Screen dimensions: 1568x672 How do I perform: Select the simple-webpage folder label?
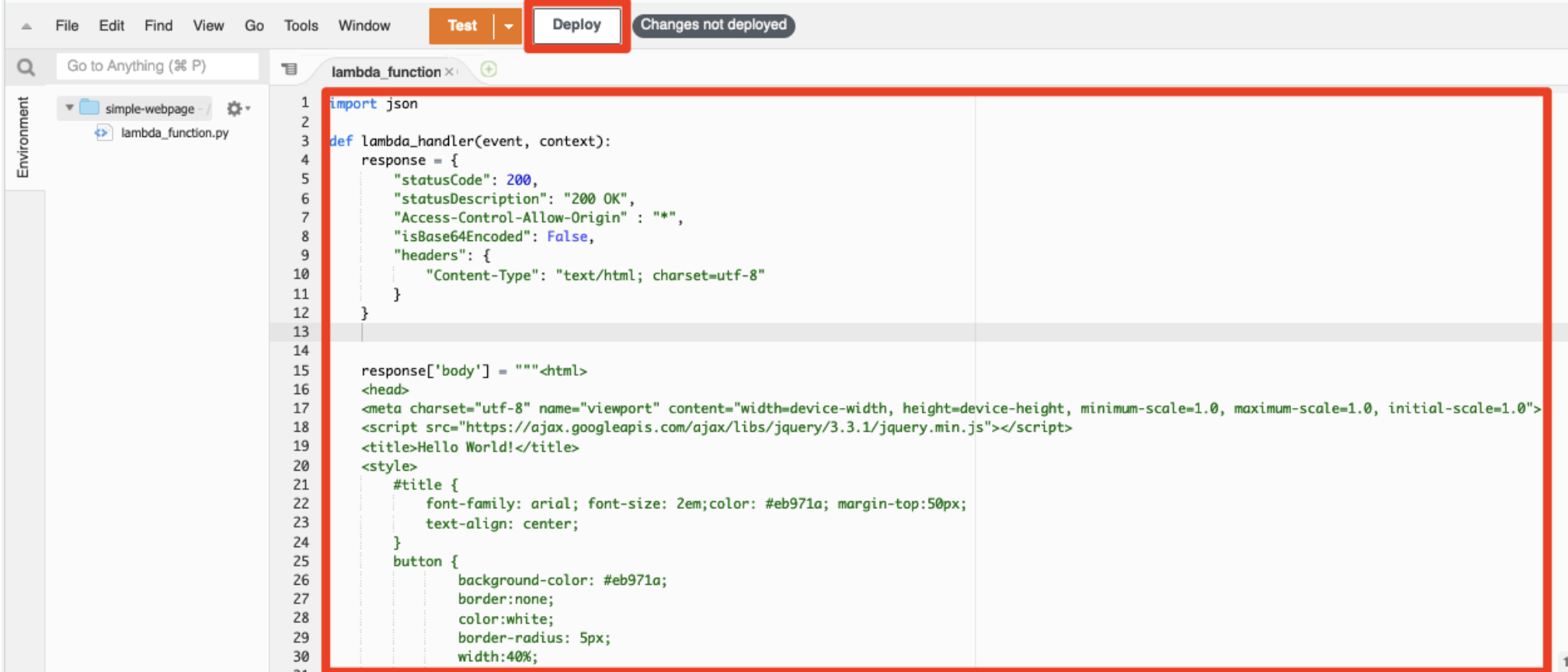coord(150,109)
